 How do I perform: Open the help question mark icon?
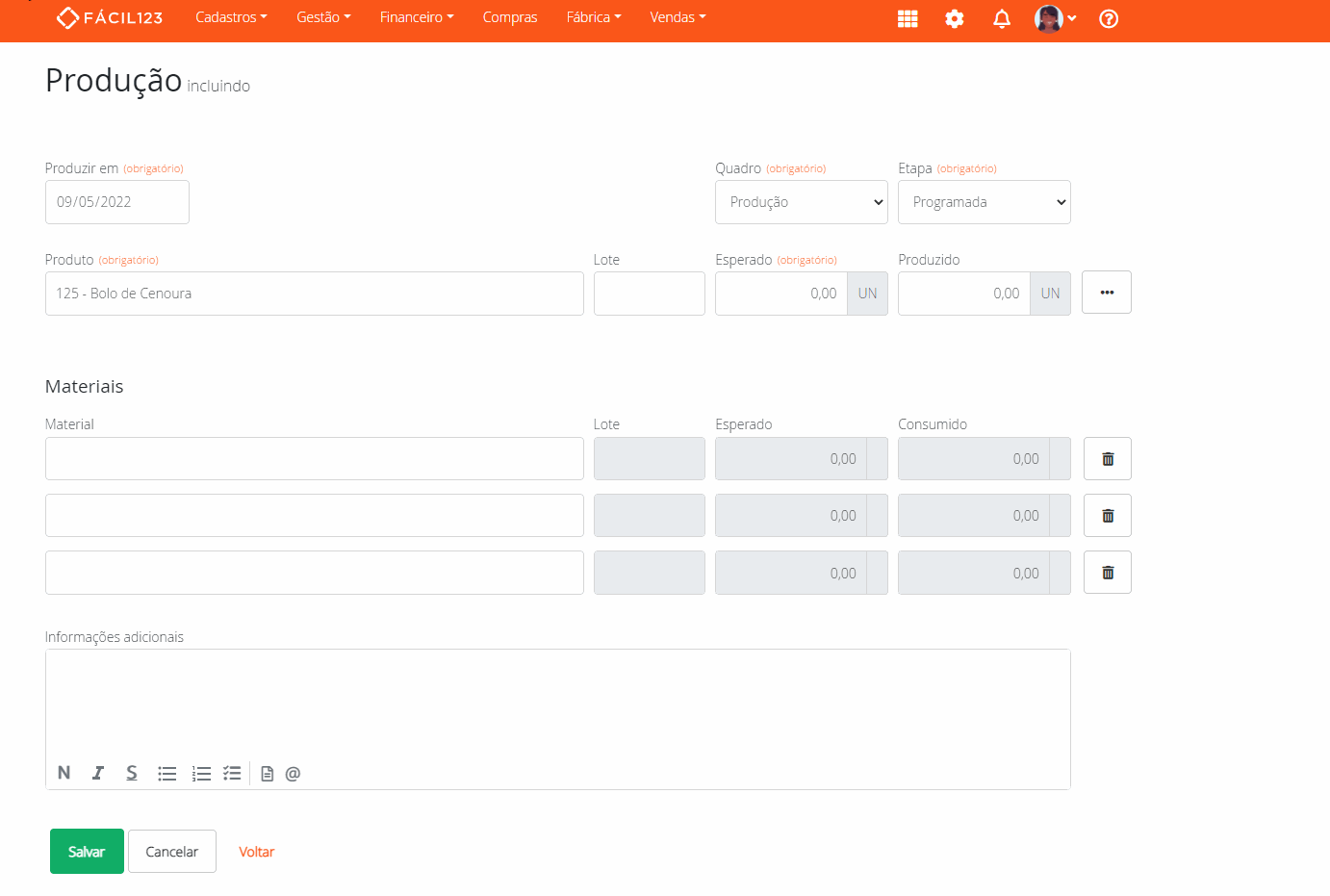click(x=1109, y=18)
